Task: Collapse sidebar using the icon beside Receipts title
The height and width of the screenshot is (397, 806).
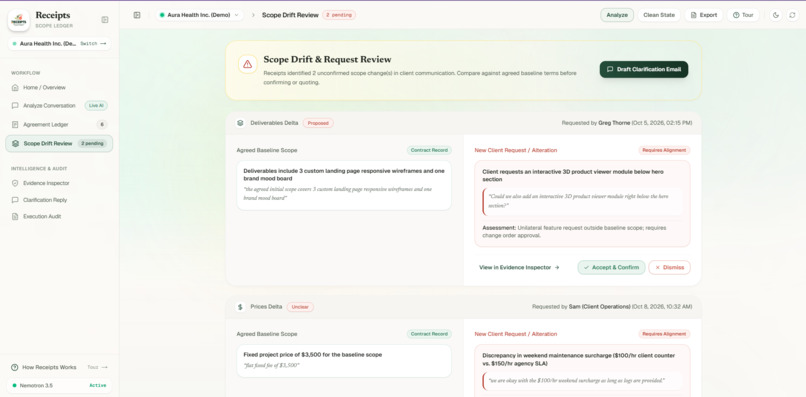Action: [x=105, y=20]
